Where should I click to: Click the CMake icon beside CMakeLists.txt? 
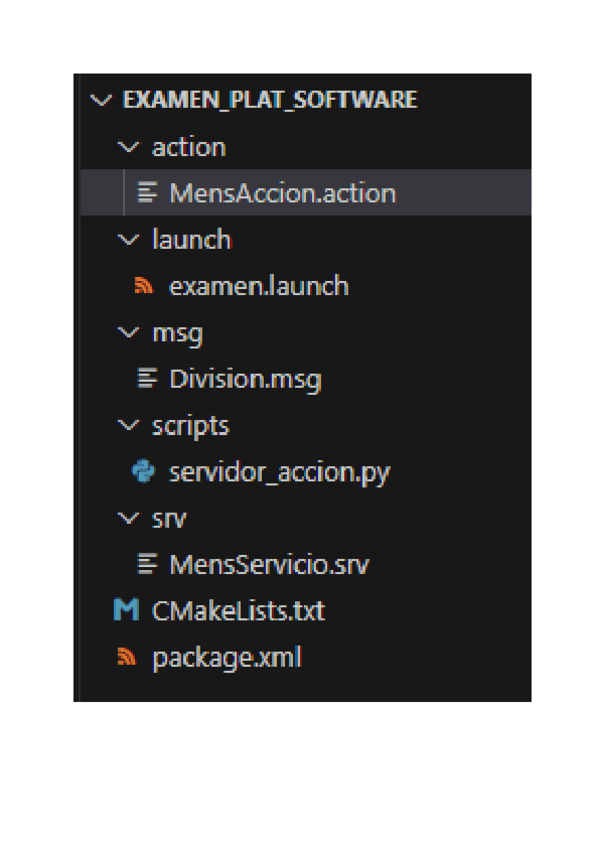(126, 610)
